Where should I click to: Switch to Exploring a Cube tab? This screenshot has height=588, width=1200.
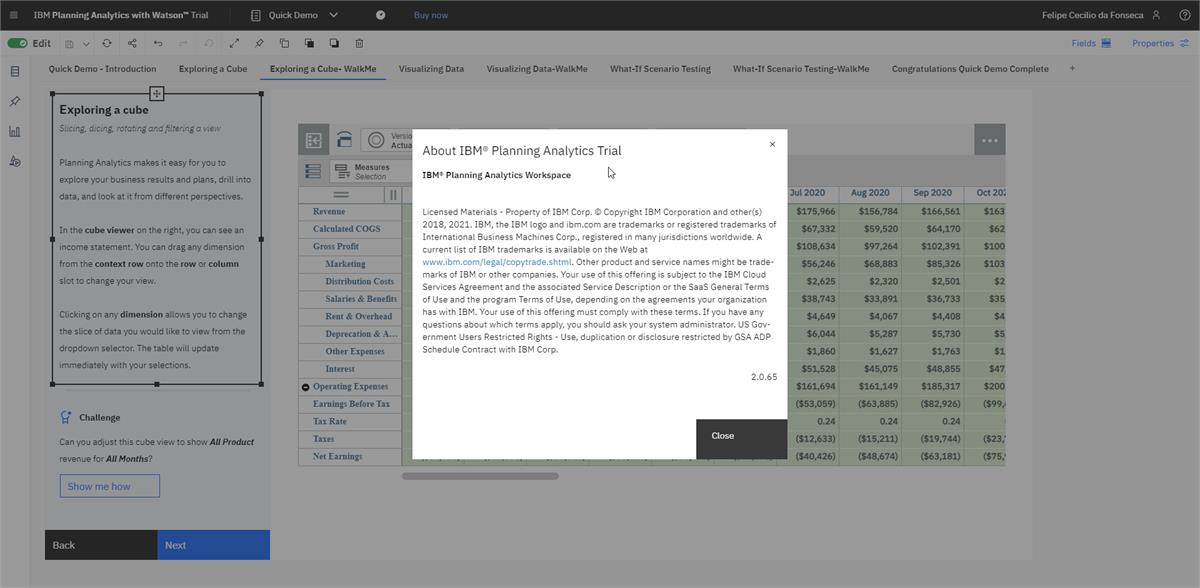pyautogui.click(x=213, y=69)
